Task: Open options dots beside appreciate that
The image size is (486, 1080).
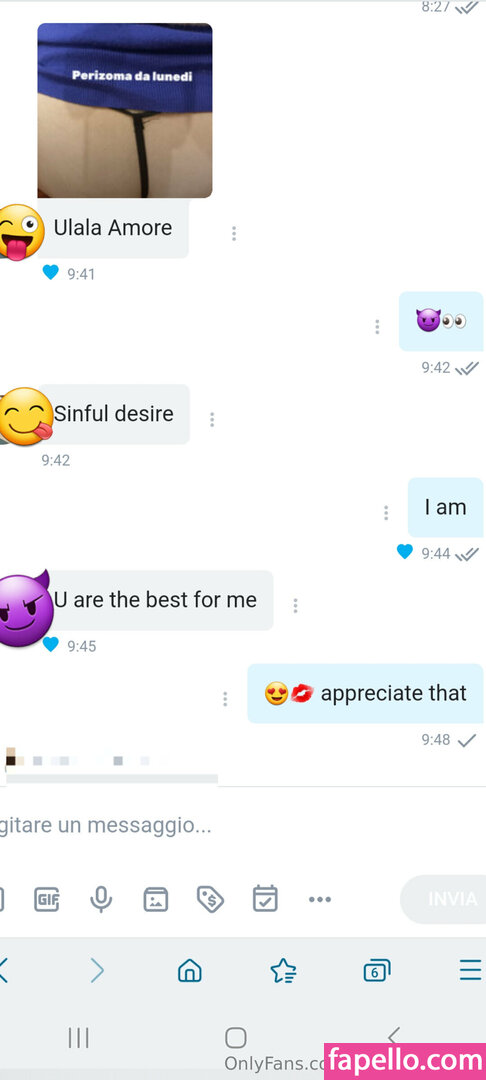Action: pos(225,699)
